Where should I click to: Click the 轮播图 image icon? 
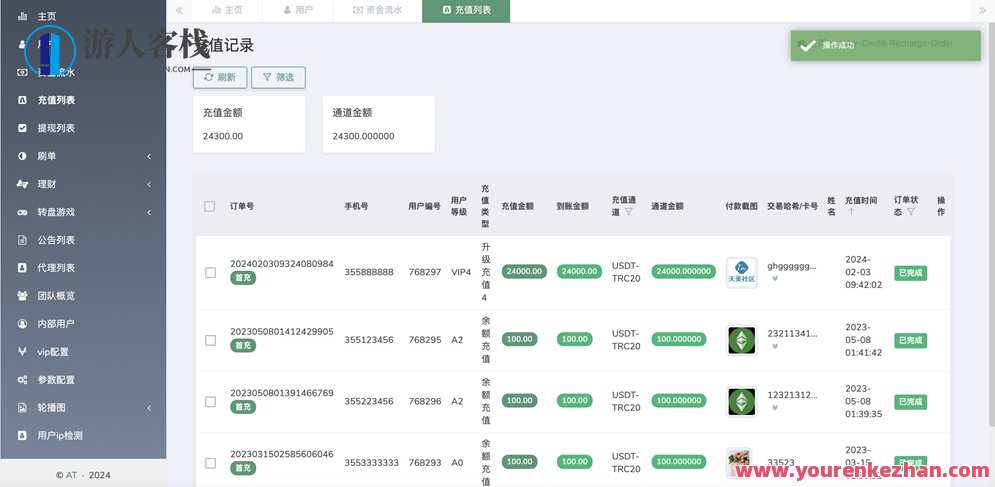point(22,408)
